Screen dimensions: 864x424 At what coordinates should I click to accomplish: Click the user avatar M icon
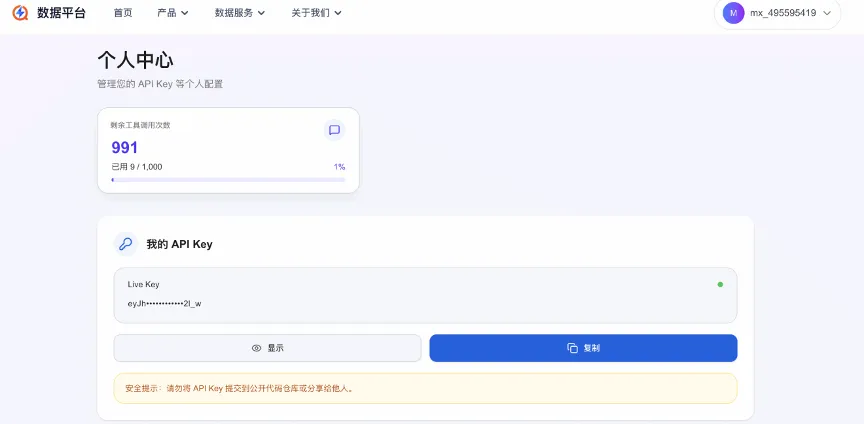coord(733,13)
